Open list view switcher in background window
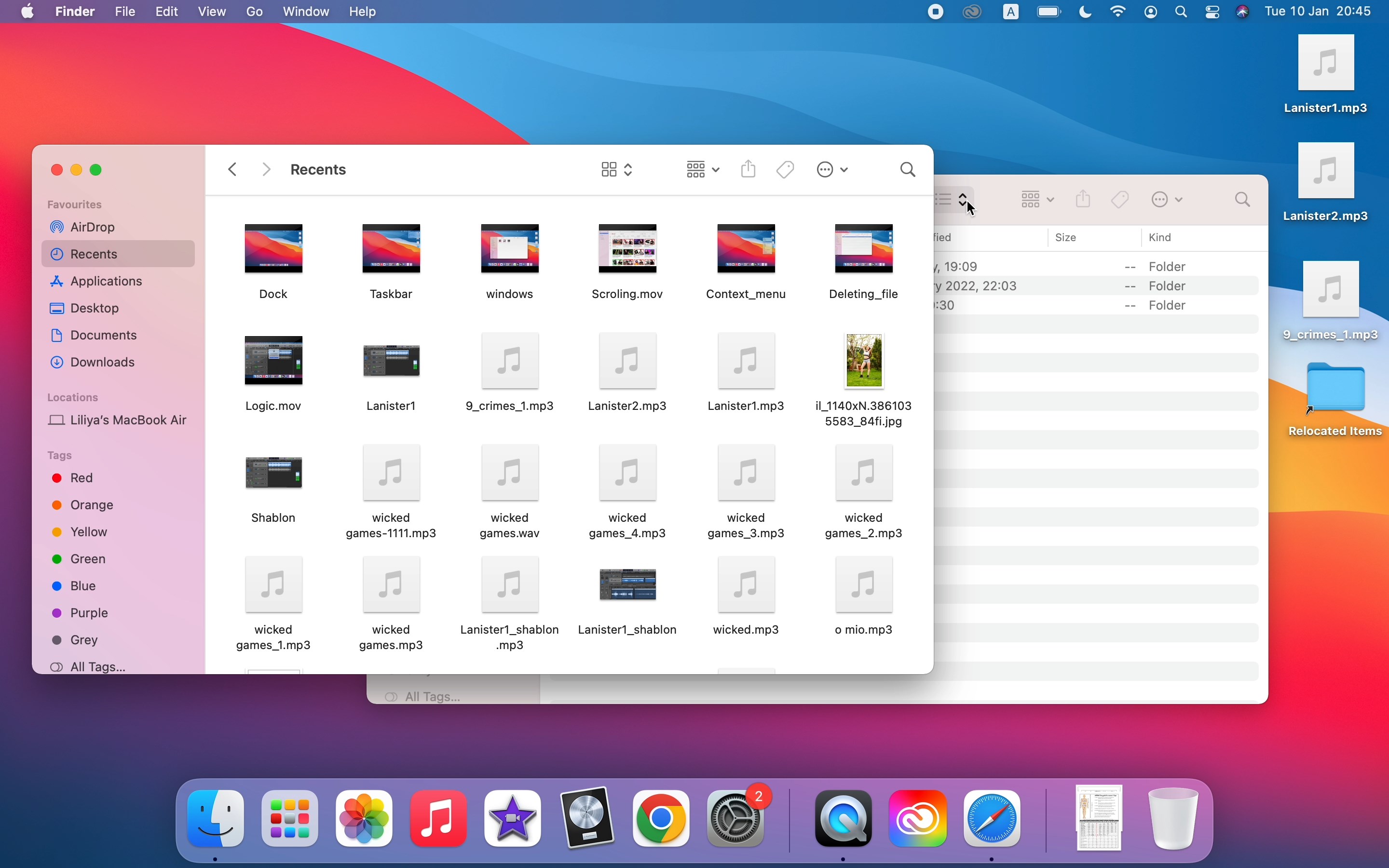1389x868 pixels. pos(954,200)
